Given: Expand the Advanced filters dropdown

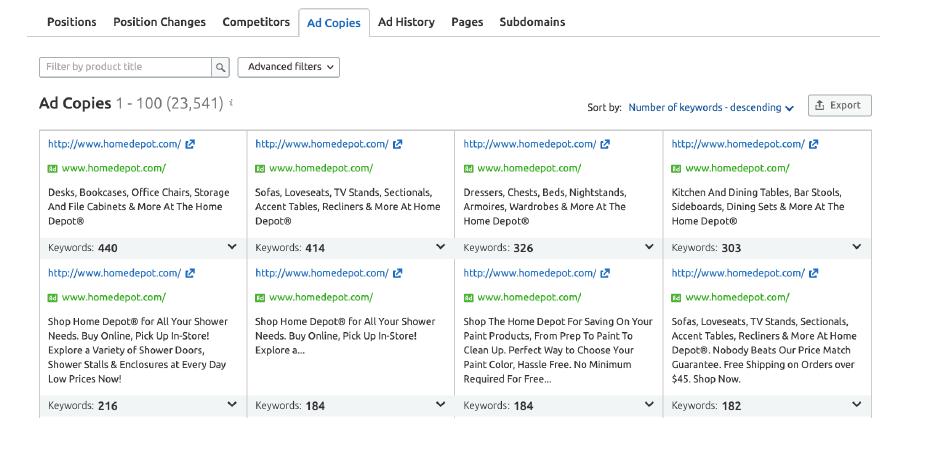Looking at the screenshot, I should point(288,67).
